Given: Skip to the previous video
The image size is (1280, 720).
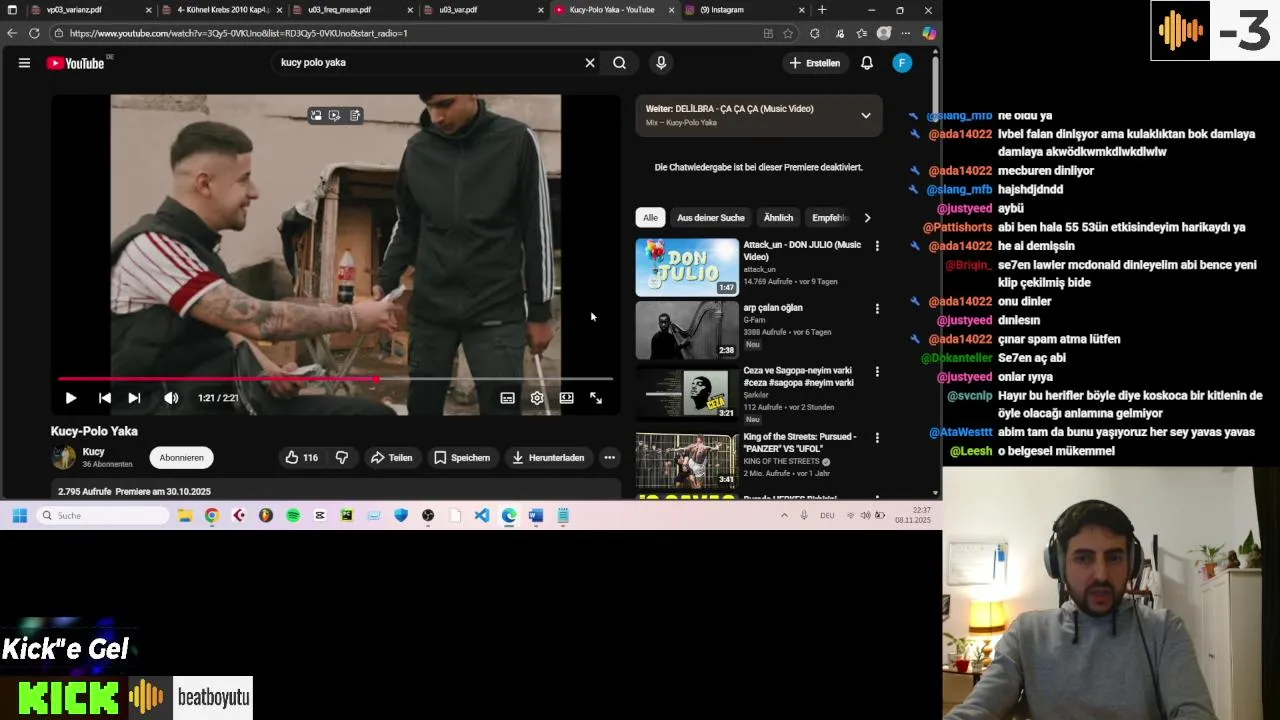Looking at the screenshot, I should click(x=104, y=398).
